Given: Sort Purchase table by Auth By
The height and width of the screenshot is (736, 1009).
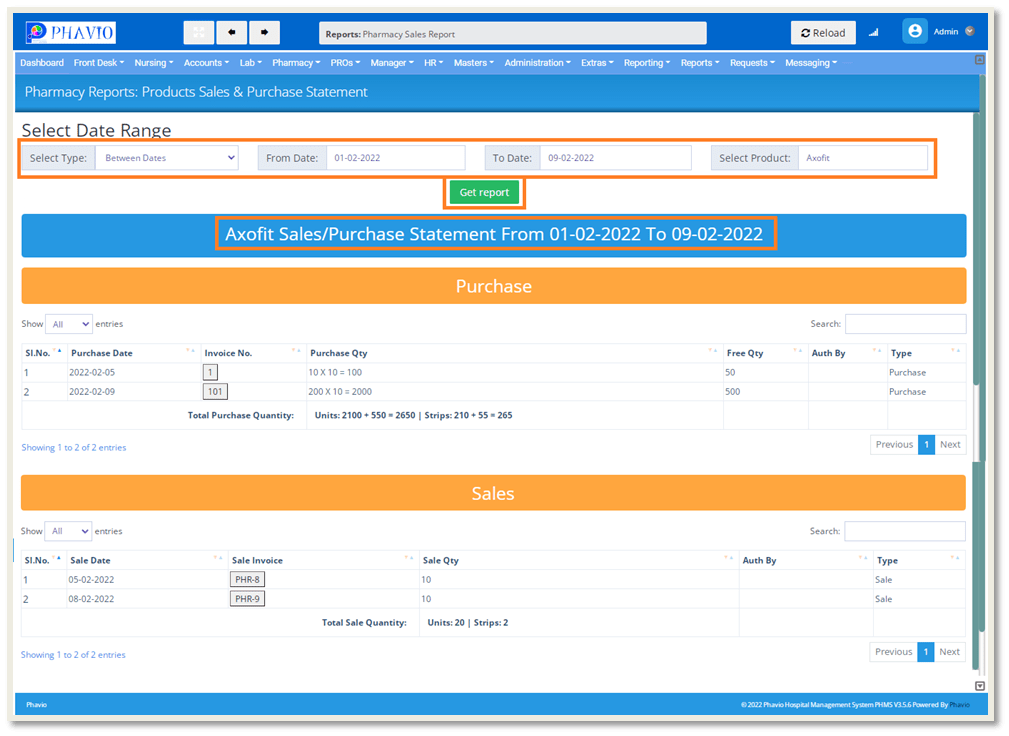Looking at the screenshot, I should (847, 353).
